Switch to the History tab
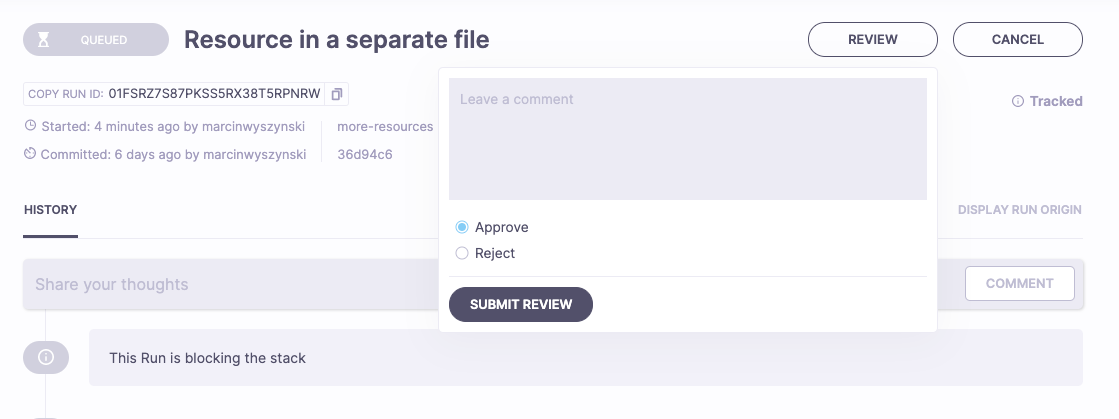 point(50,210)
